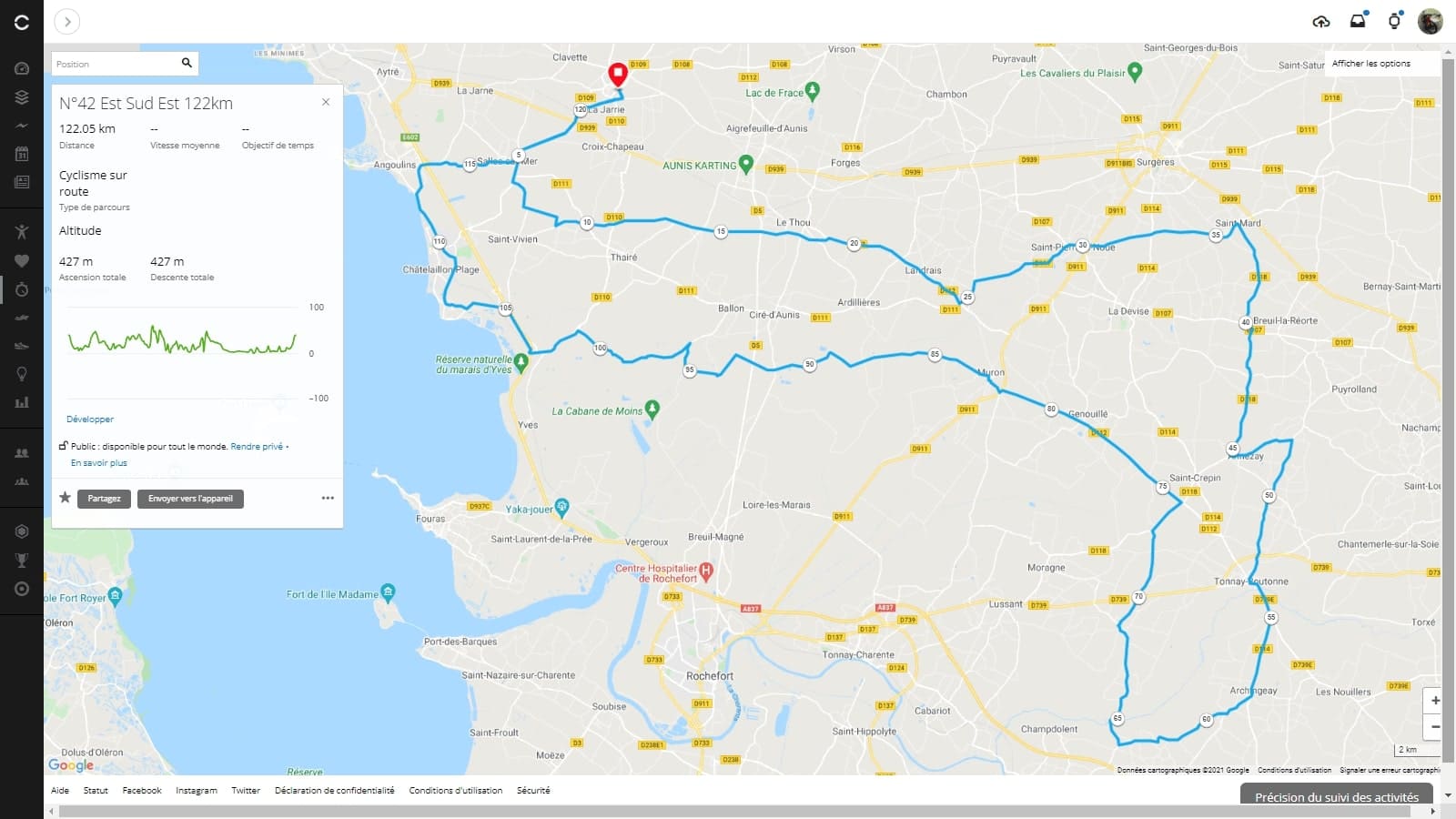
Task: Expand the sidebar with the arrow button
Action: [x=67, y=21]
